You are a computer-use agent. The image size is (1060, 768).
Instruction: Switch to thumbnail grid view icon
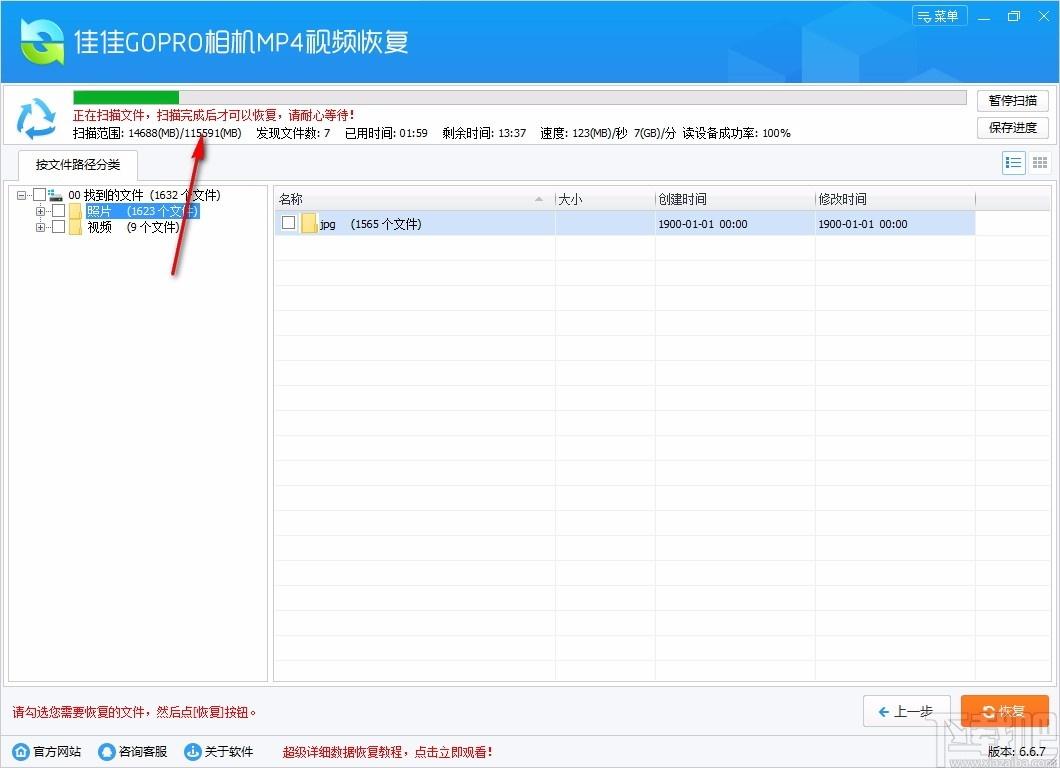point(1040,163)
